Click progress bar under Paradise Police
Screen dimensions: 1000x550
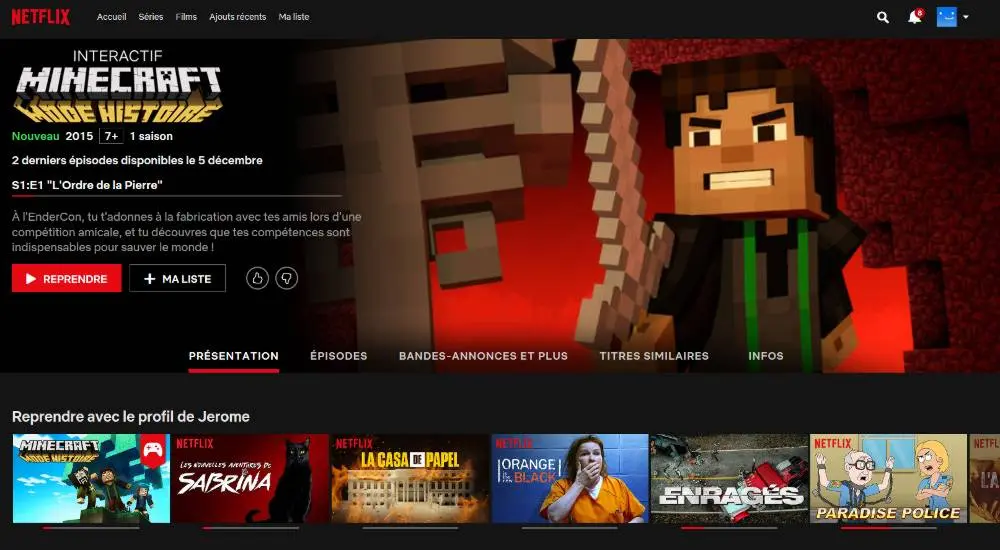click(889, 528)
